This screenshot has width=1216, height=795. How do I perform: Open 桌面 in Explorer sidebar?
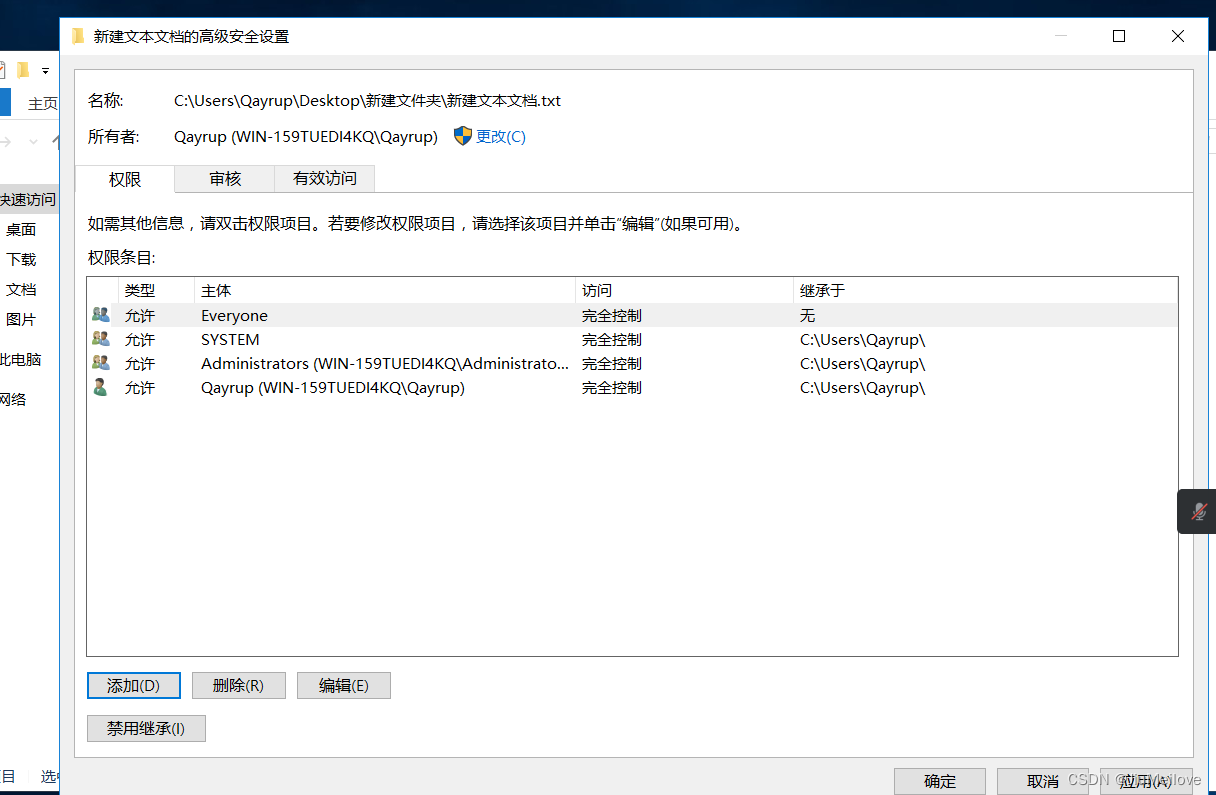tap(21, 229)
